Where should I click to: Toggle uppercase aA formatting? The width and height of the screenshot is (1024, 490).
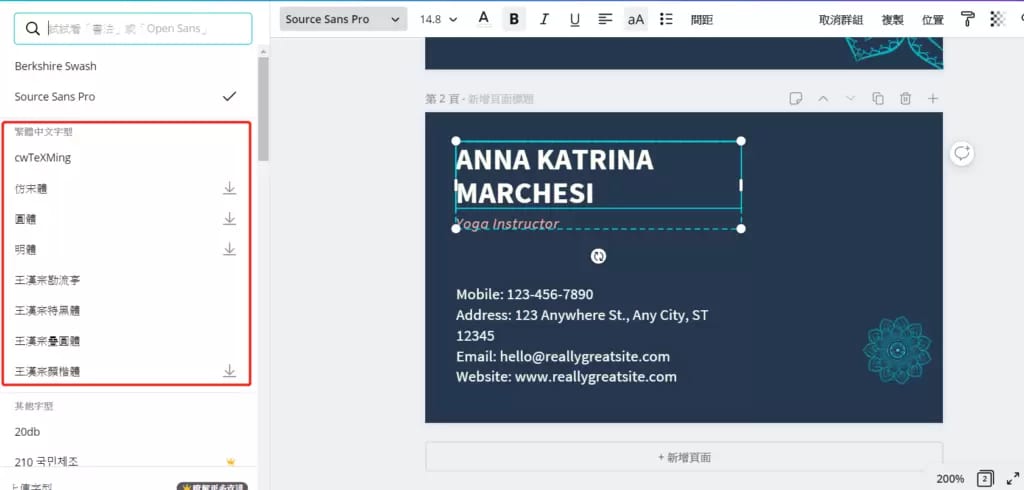point(635,20)
